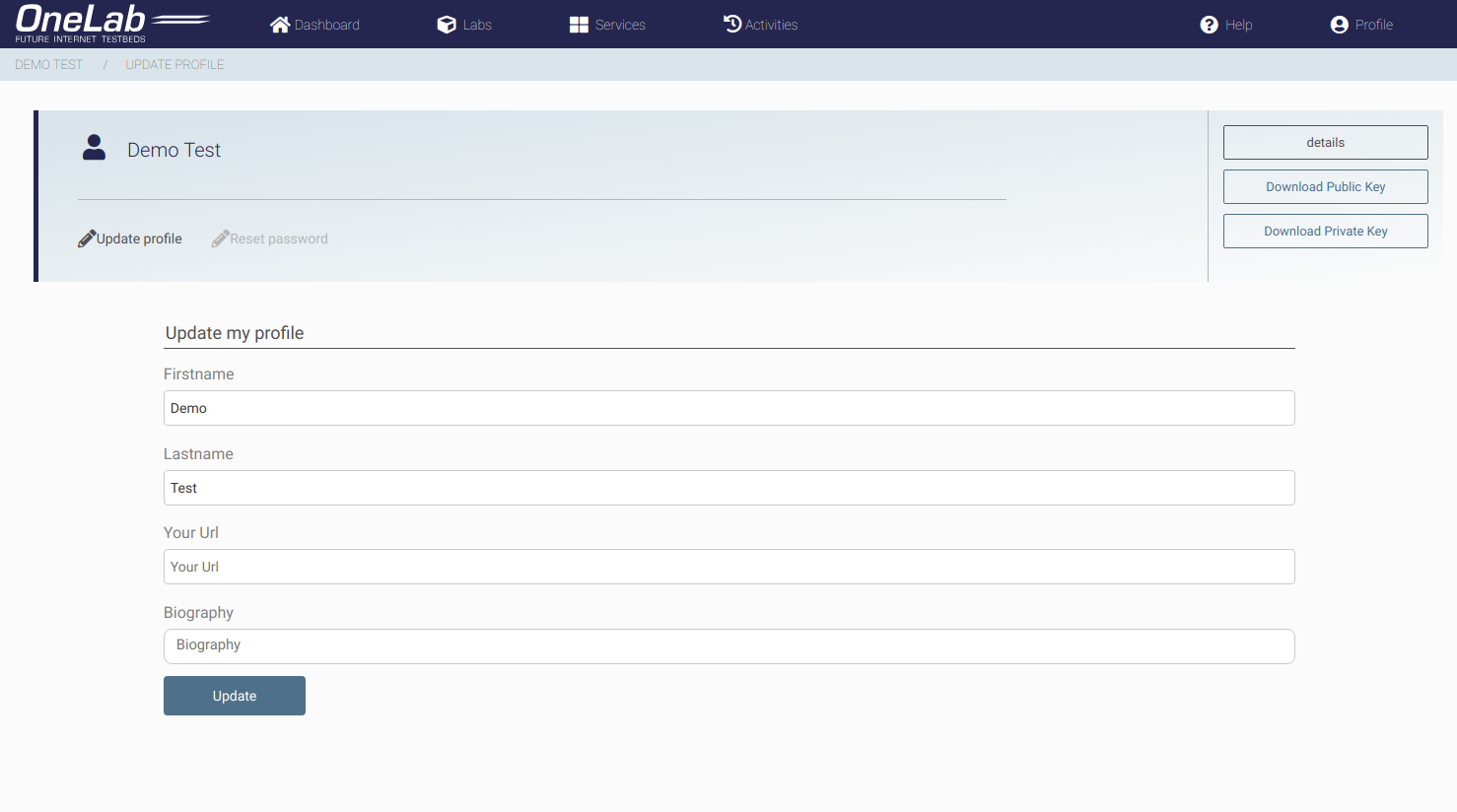Click the Download Public Key button
The width and height of the screenshot is (1457, 812).
pos(1325,186)
